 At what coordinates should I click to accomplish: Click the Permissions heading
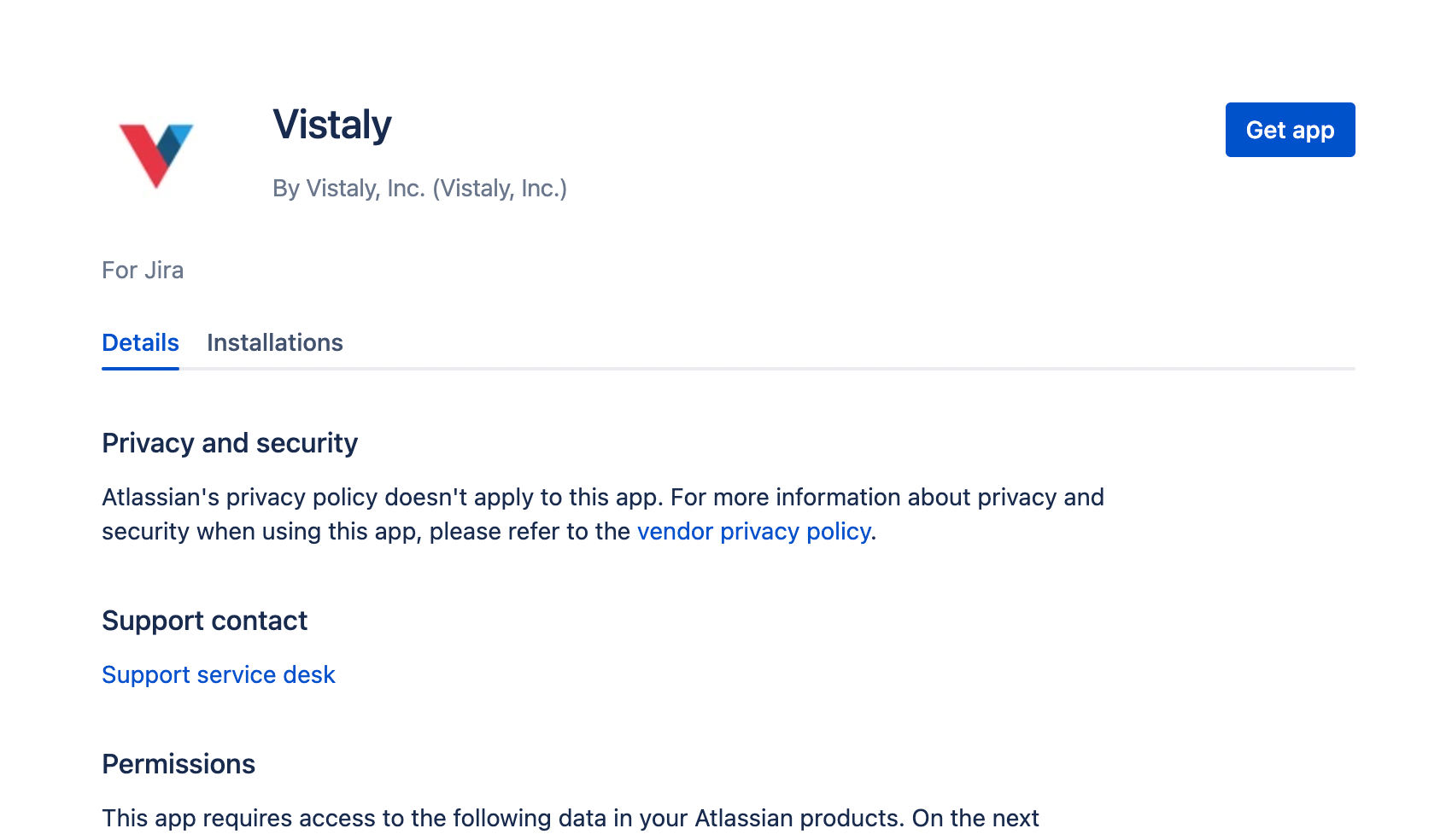pyautogui.click(x=179, y=764)
